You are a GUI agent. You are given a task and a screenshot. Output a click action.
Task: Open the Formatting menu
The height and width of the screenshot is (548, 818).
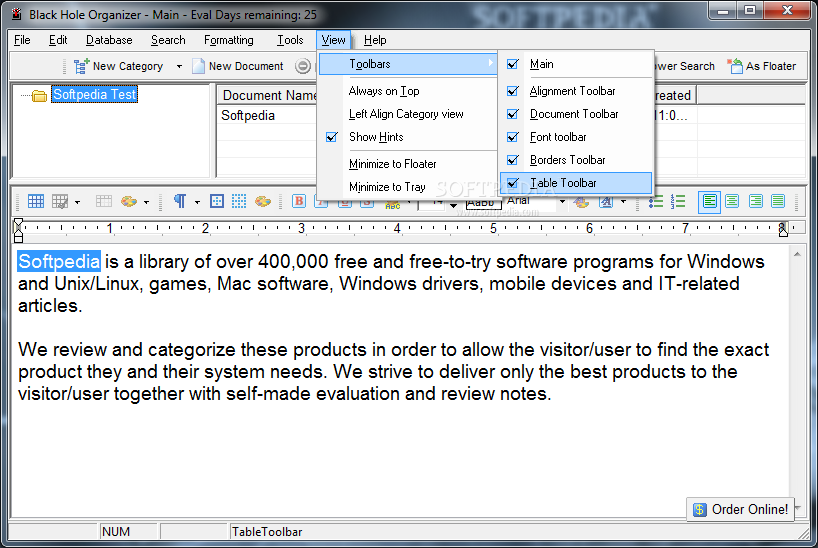(x=228, y=40)
